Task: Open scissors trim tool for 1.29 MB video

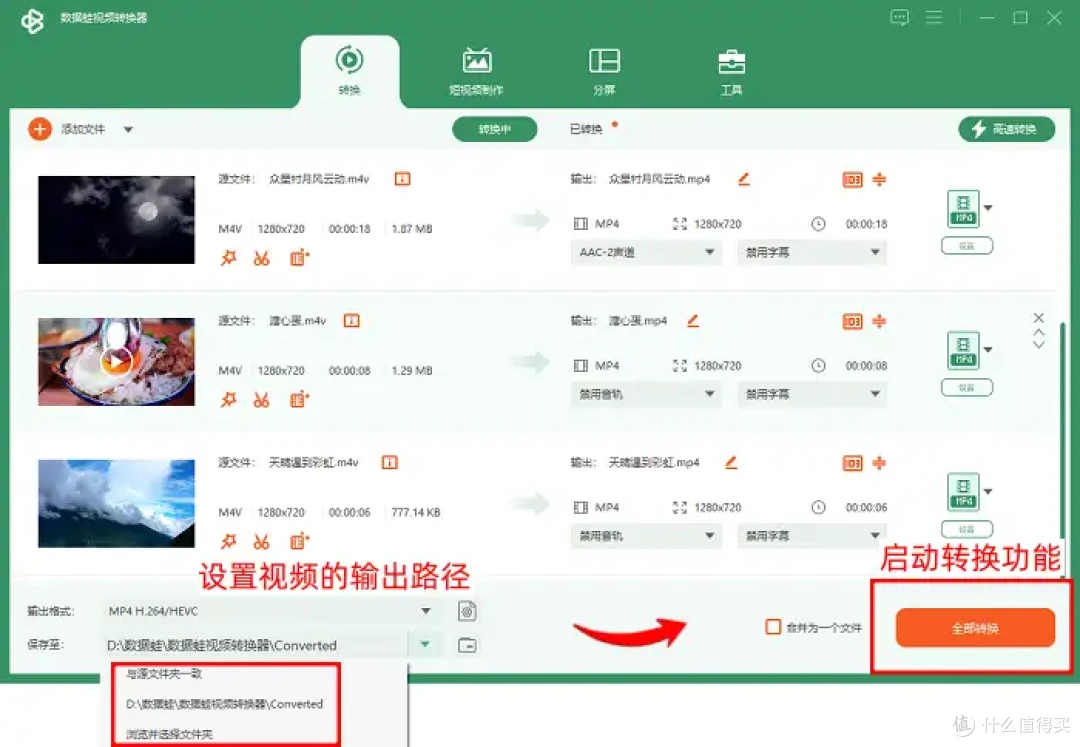Action: 261,399
